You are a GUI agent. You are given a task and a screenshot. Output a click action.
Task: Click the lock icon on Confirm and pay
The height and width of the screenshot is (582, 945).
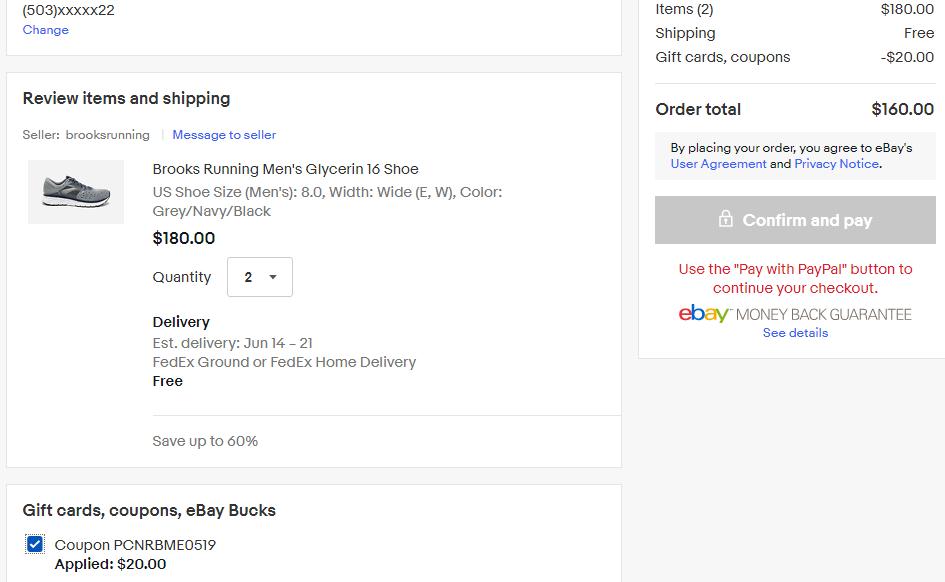[726, 219]
